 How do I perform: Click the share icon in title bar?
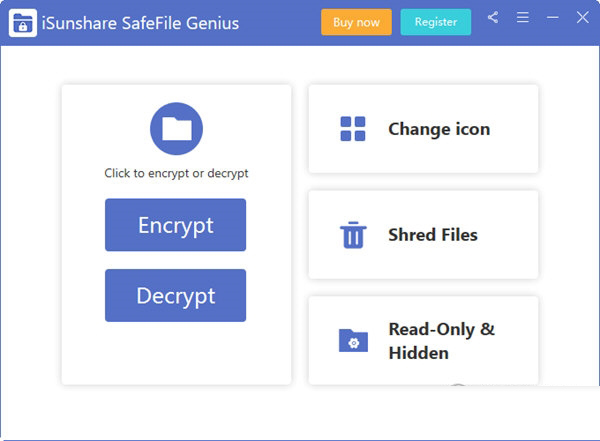(x=493, y=18)
